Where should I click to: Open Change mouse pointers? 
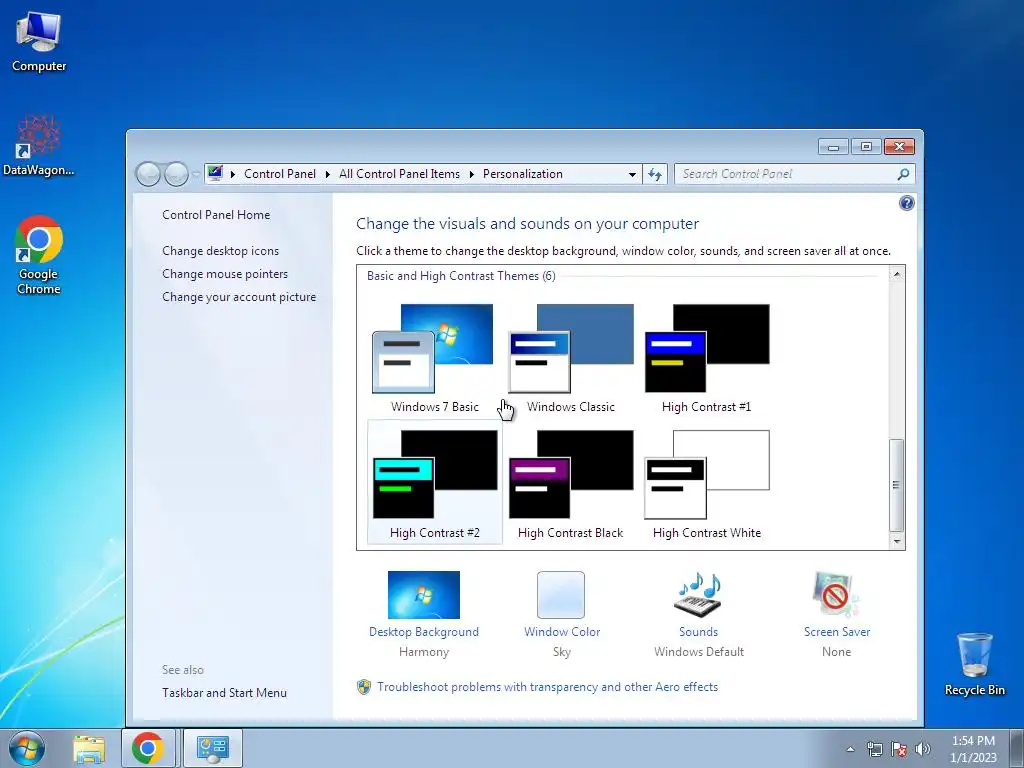click(225, 274)
